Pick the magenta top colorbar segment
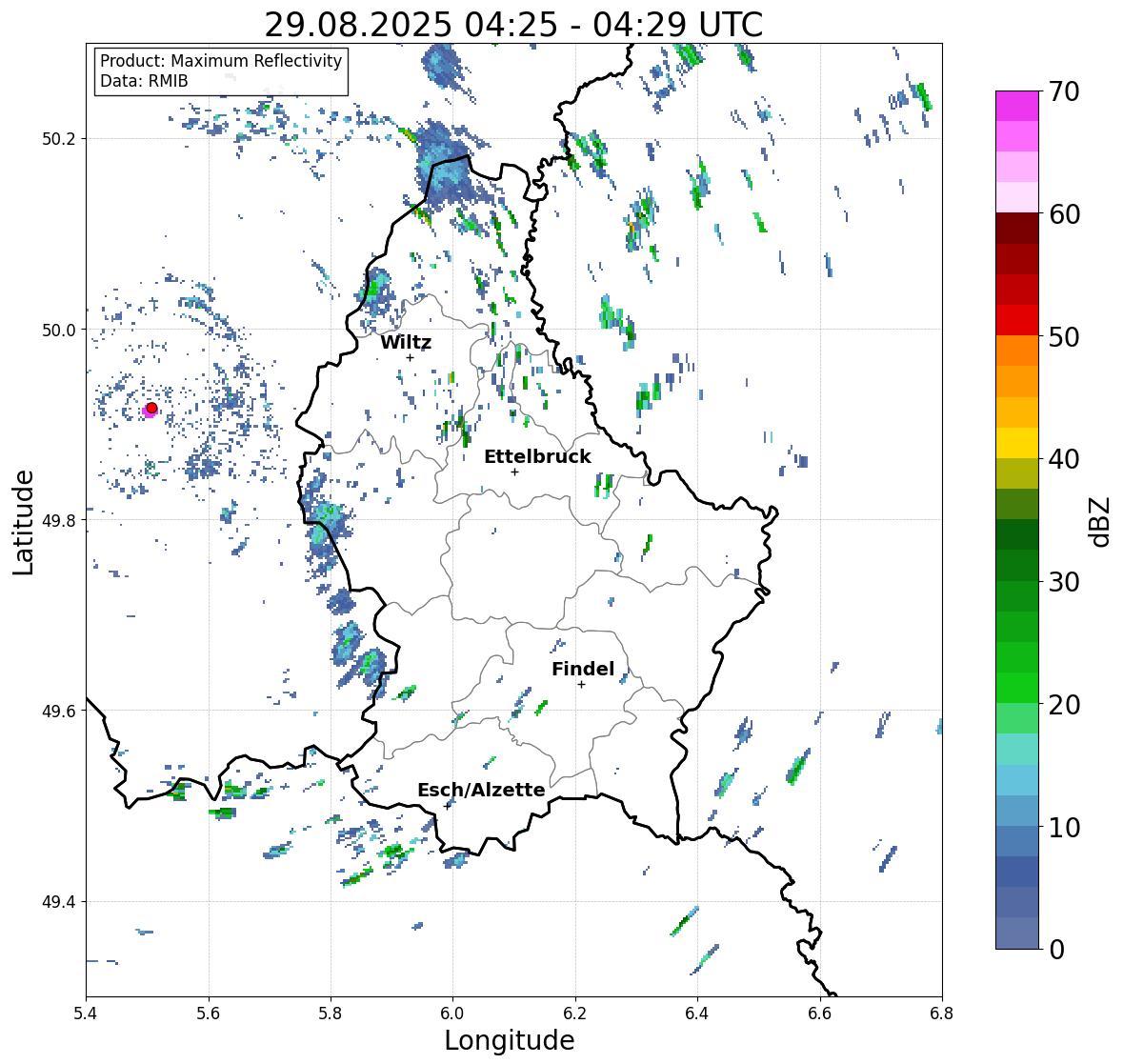1123x1064 pixels. 1017,106
